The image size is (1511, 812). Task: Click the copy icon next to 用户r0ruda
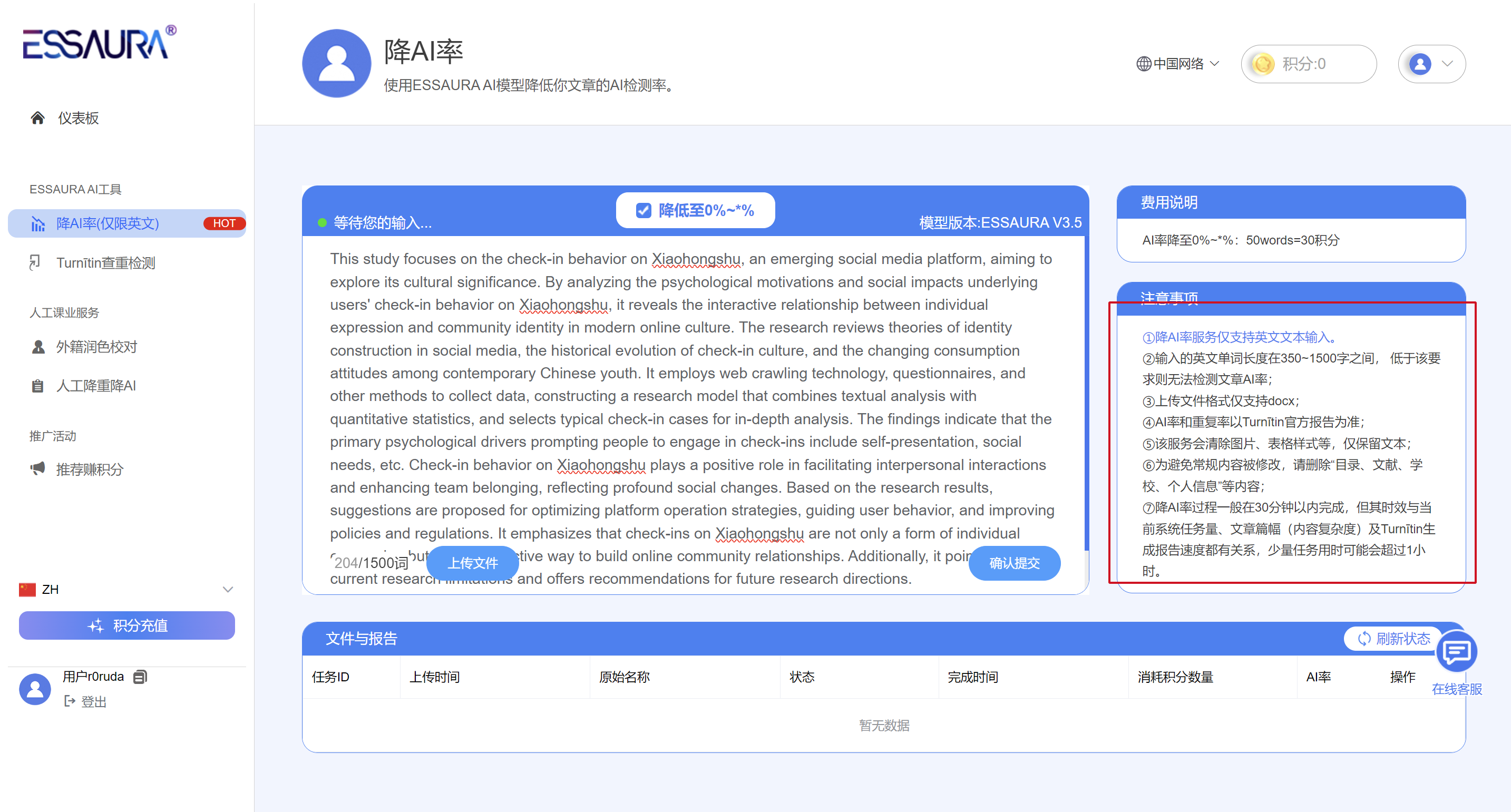[140, 677]
